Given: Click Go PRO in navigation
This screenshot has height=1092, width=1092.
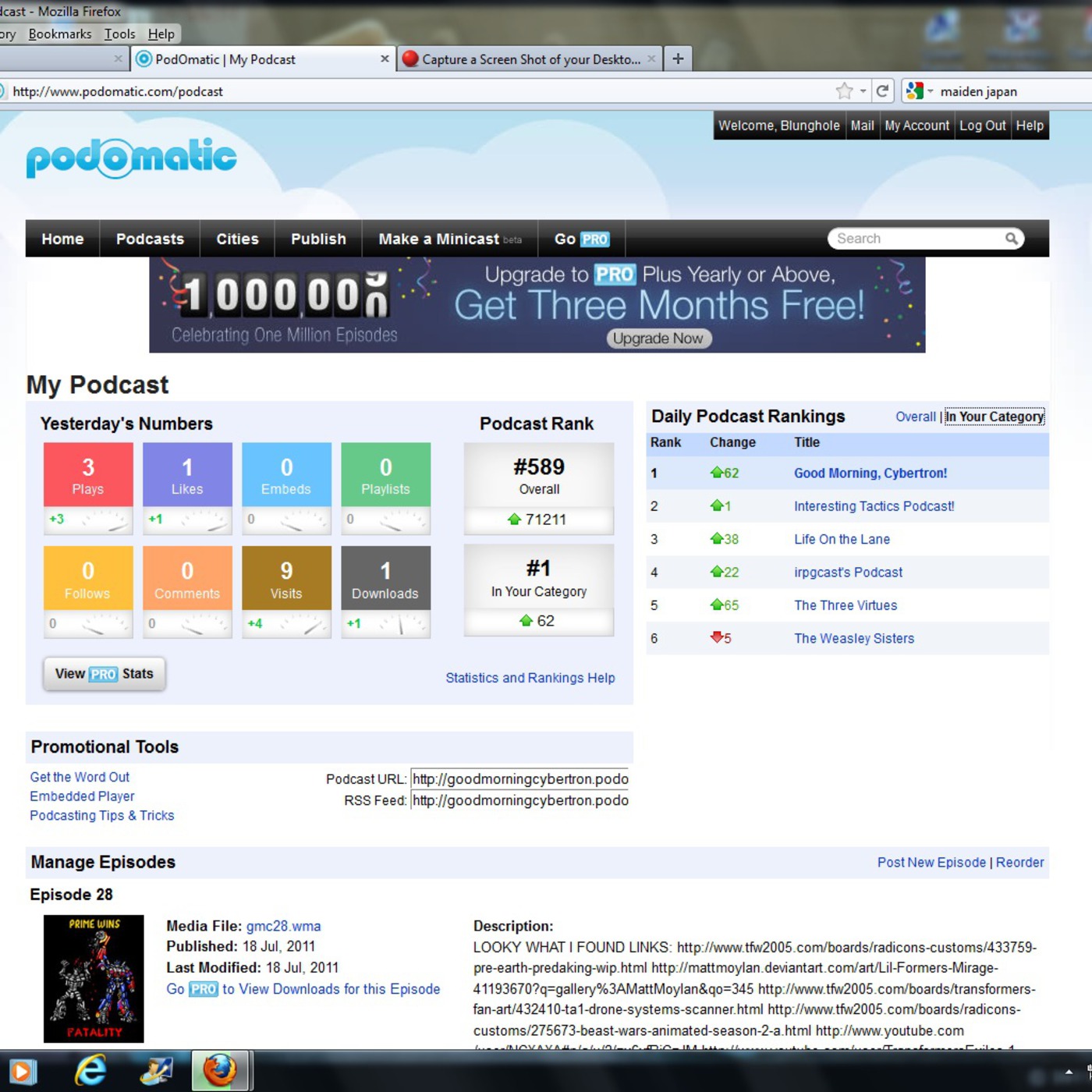Looking at the screenshot, I should (x=582, y=239).
